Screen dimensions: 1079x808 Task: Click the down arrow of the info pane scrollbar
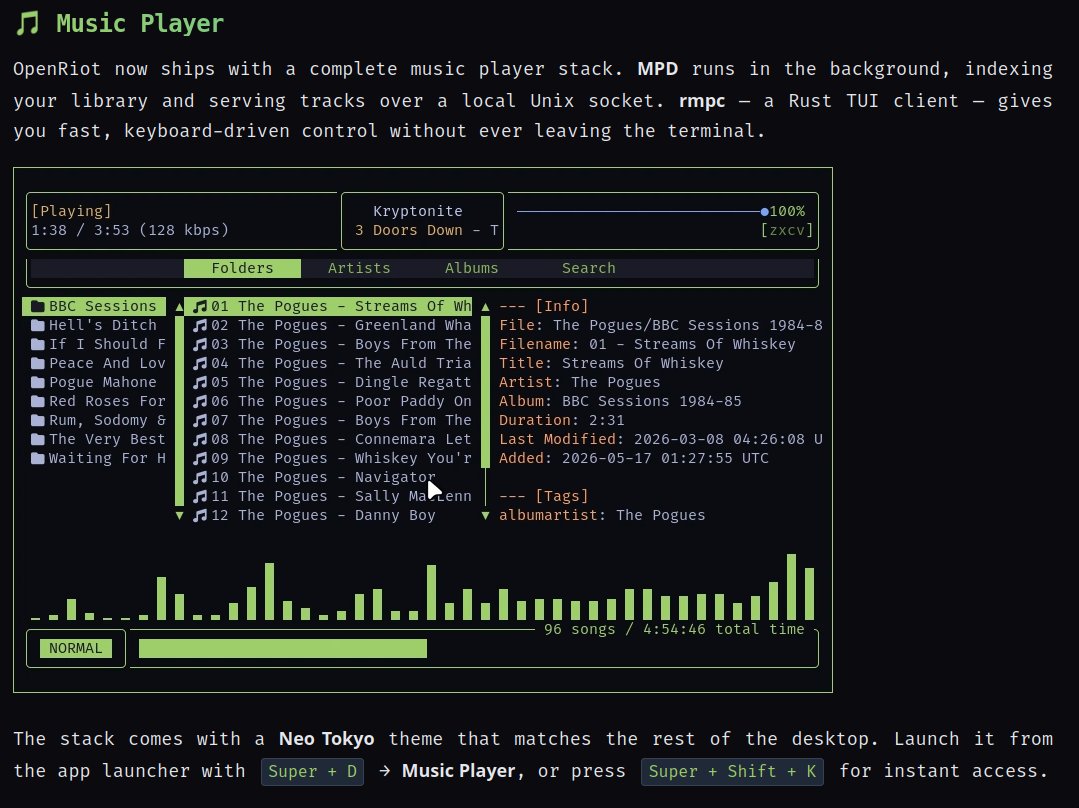(485, 515)
